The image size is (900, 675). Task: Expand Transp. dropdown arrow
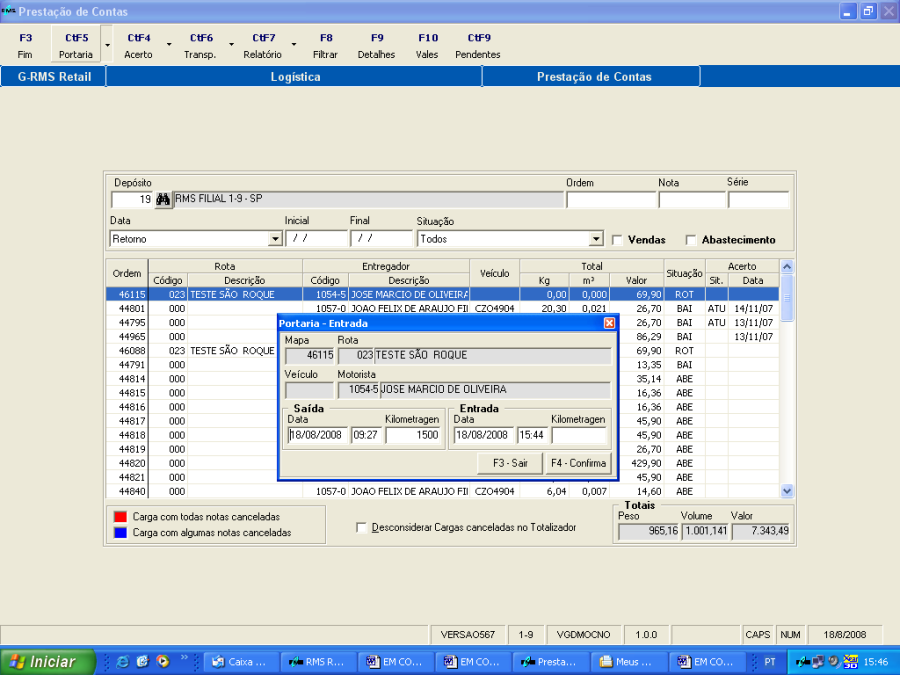coord(231,45)
